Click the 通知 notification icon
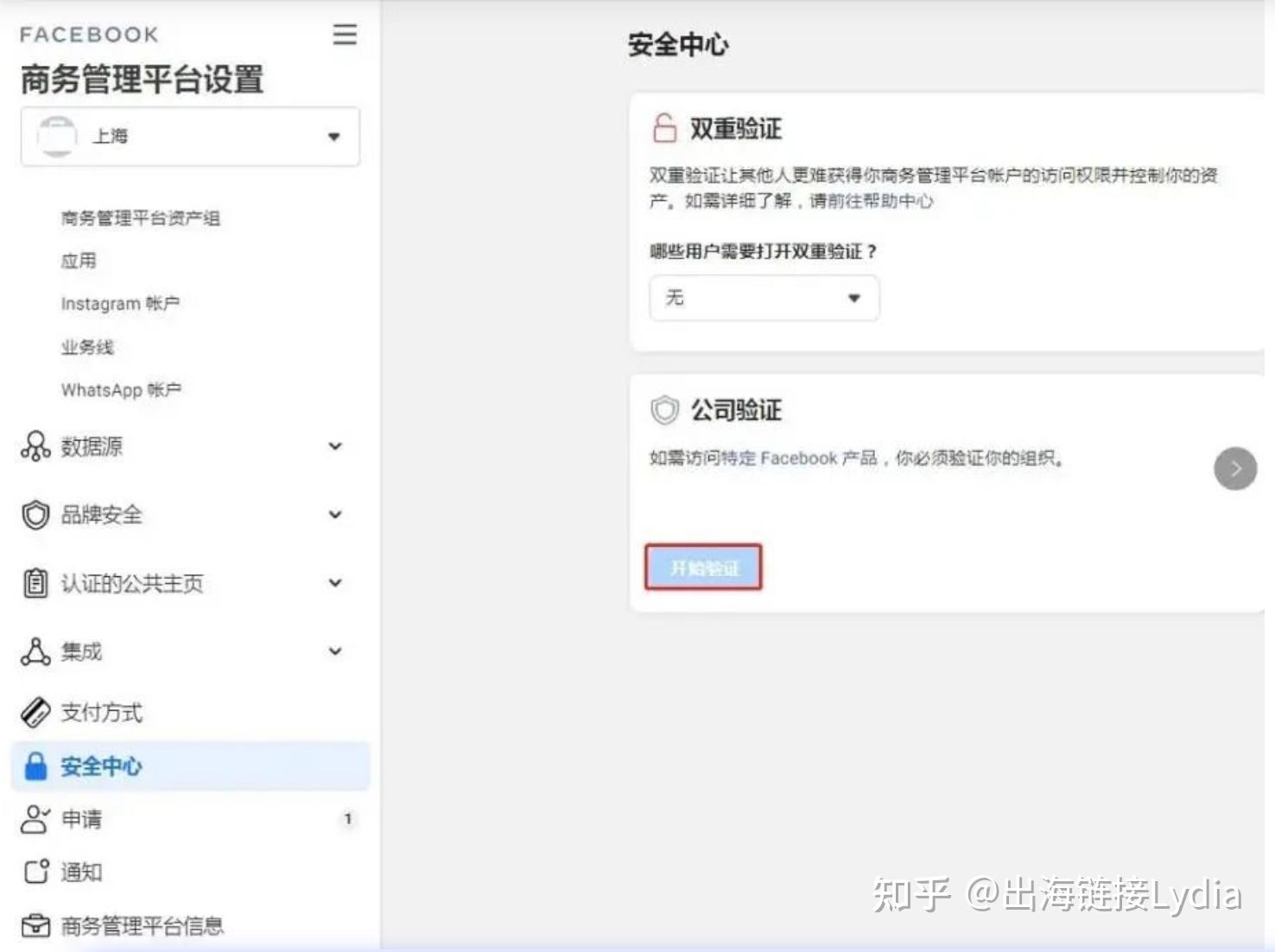 click(35, 872)
